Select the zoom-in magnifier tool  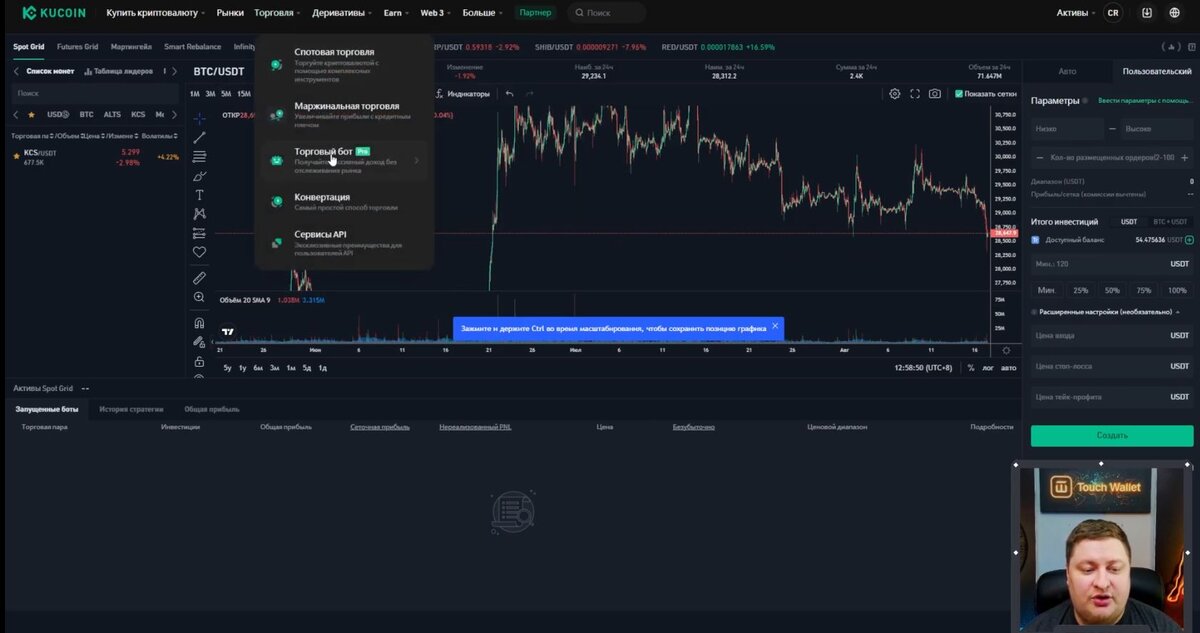[x=199, y=297]
